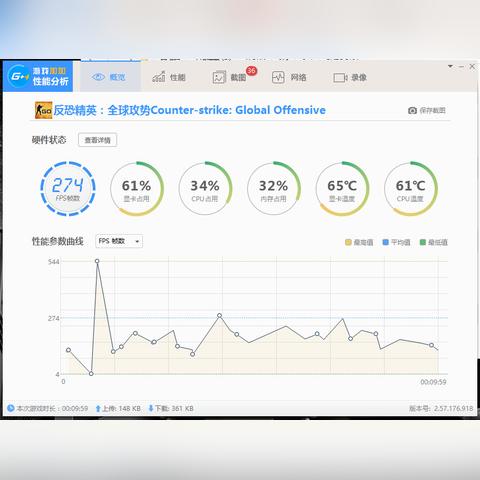Click the 下载: 361 KB text
480x480 pixels.
(x=174, y=408)
